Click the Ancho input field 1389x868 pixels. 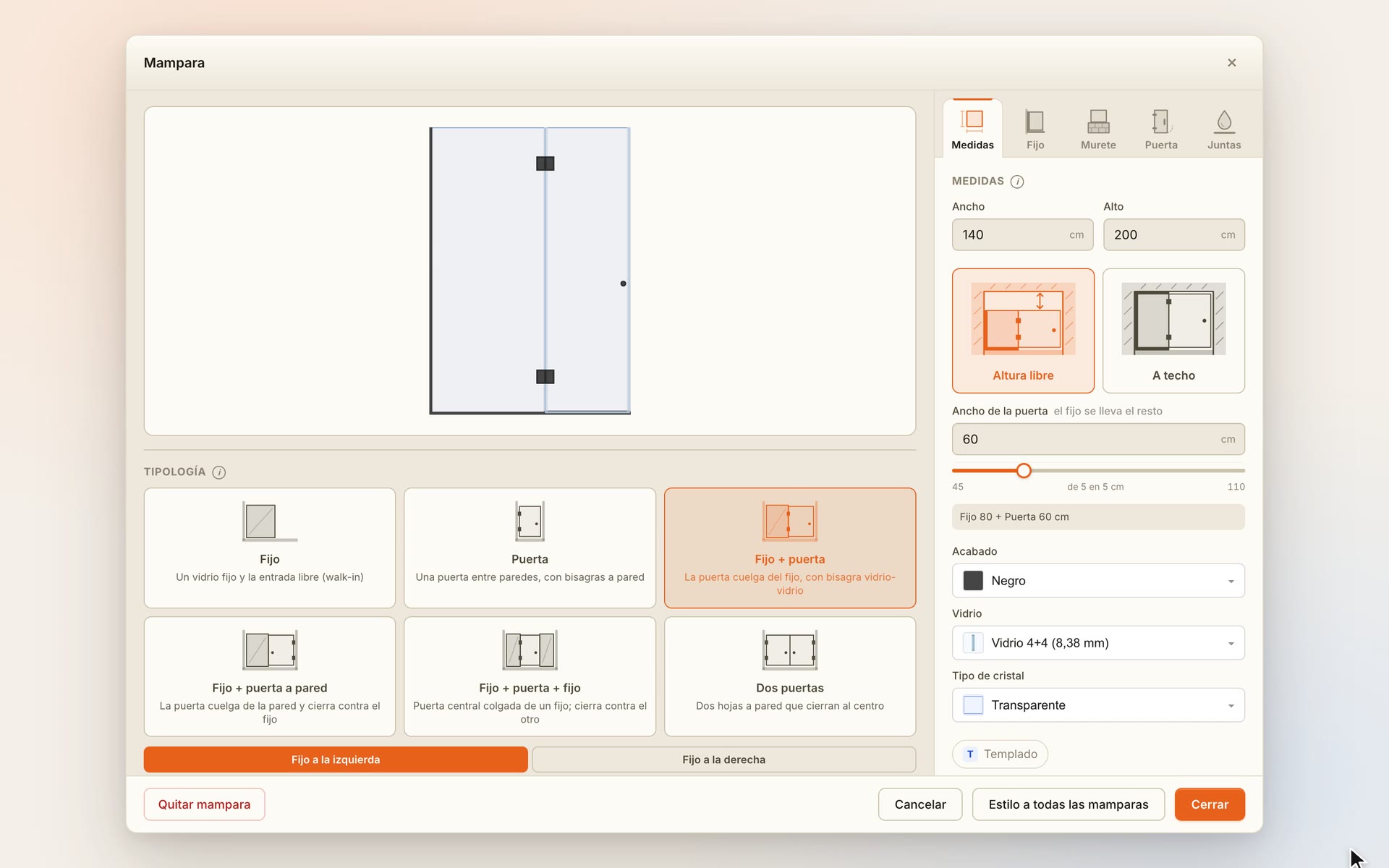[1022, 235]
